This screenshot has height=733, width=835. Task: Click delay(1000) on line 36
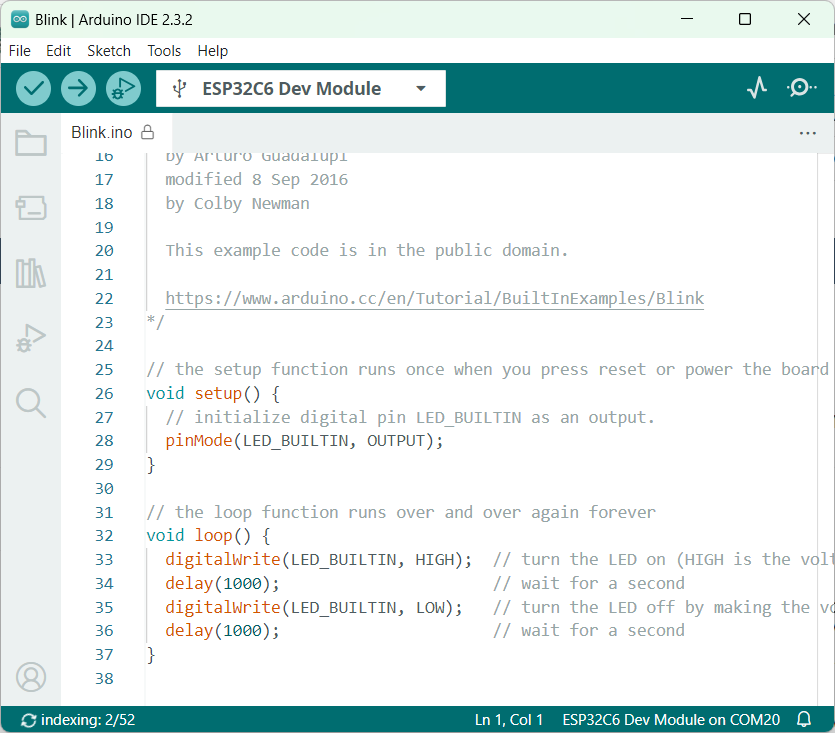point(222,630)
